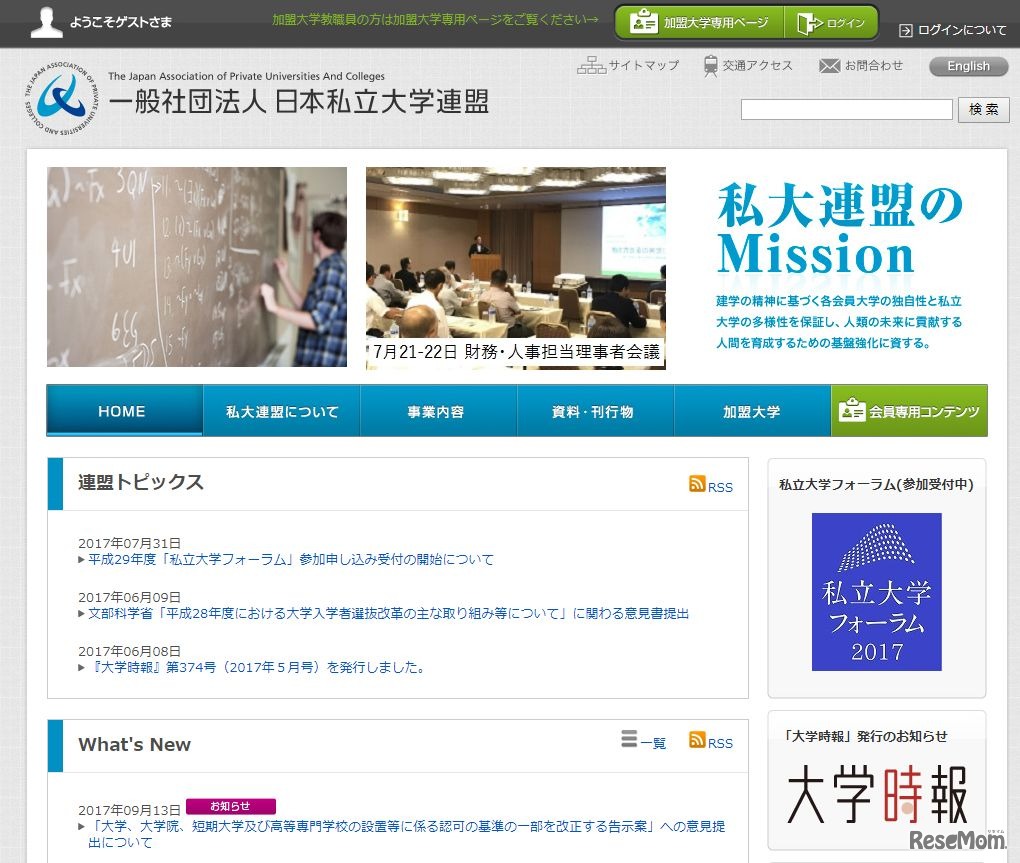Switch site language with the English button
The width and height of the screenshot is (1020, 863).
[966, 66]
